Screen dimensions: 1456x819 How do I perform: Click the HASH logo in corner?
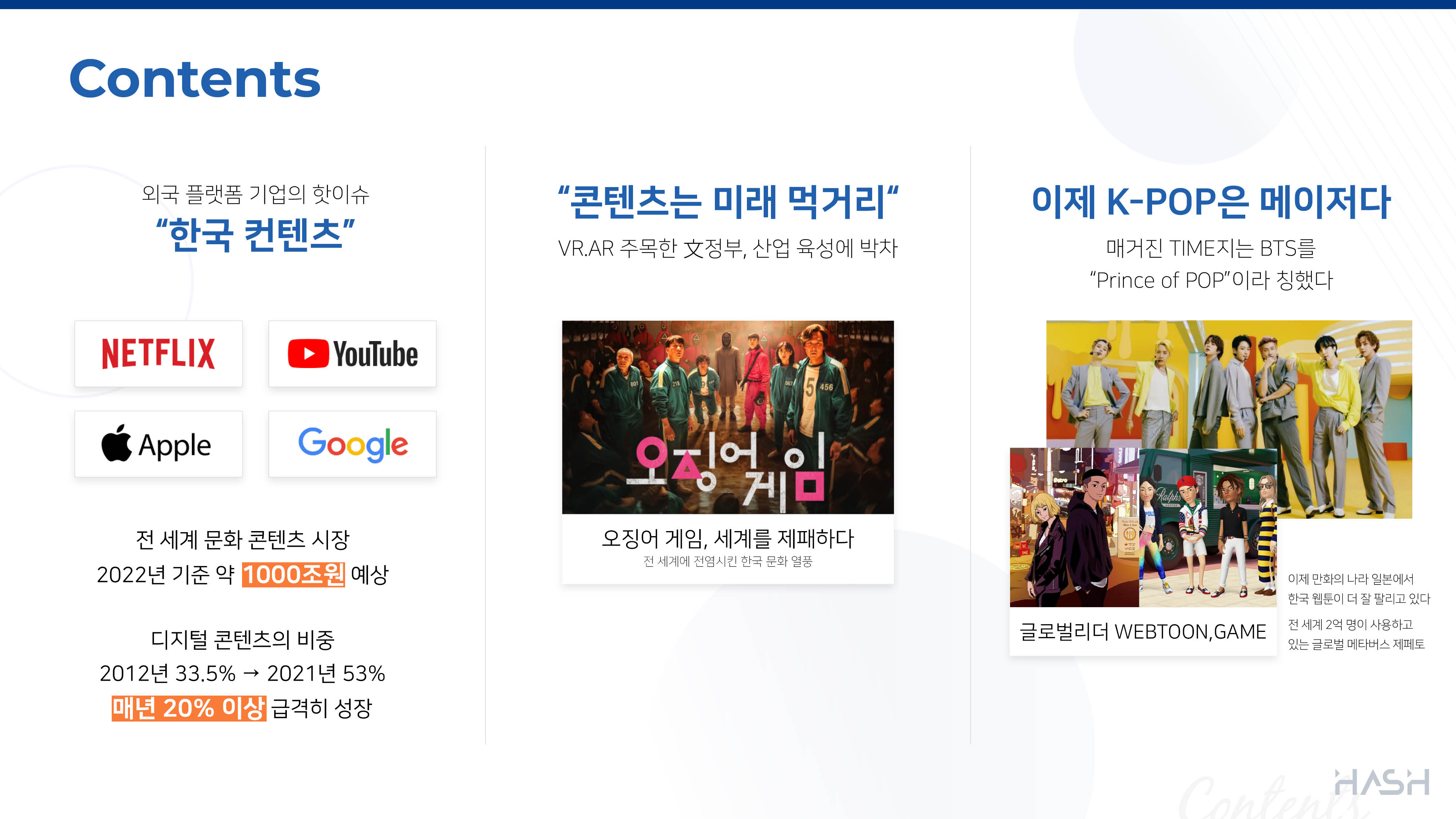coord(1382,782)
